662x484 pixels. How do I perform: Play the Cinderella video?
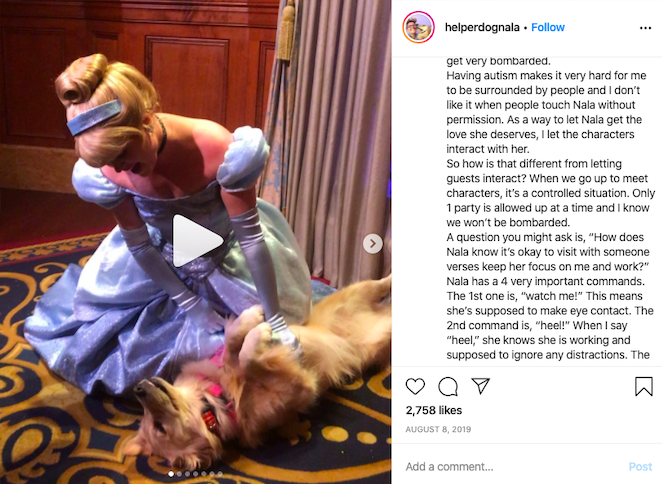(197, 241)
